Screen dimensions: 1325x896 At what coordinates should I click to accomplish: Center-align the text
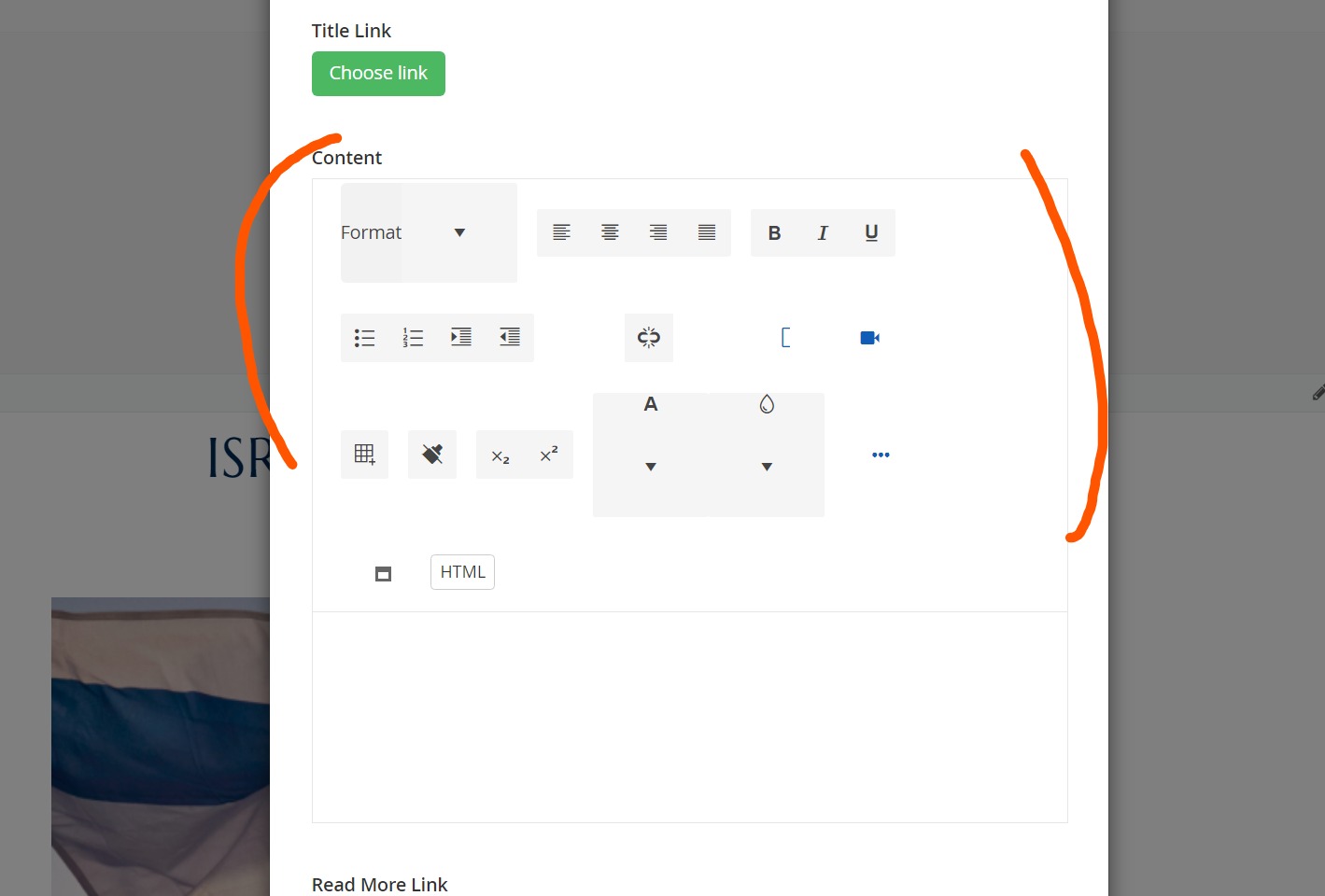pyautogui.click(x=610, y=232)
